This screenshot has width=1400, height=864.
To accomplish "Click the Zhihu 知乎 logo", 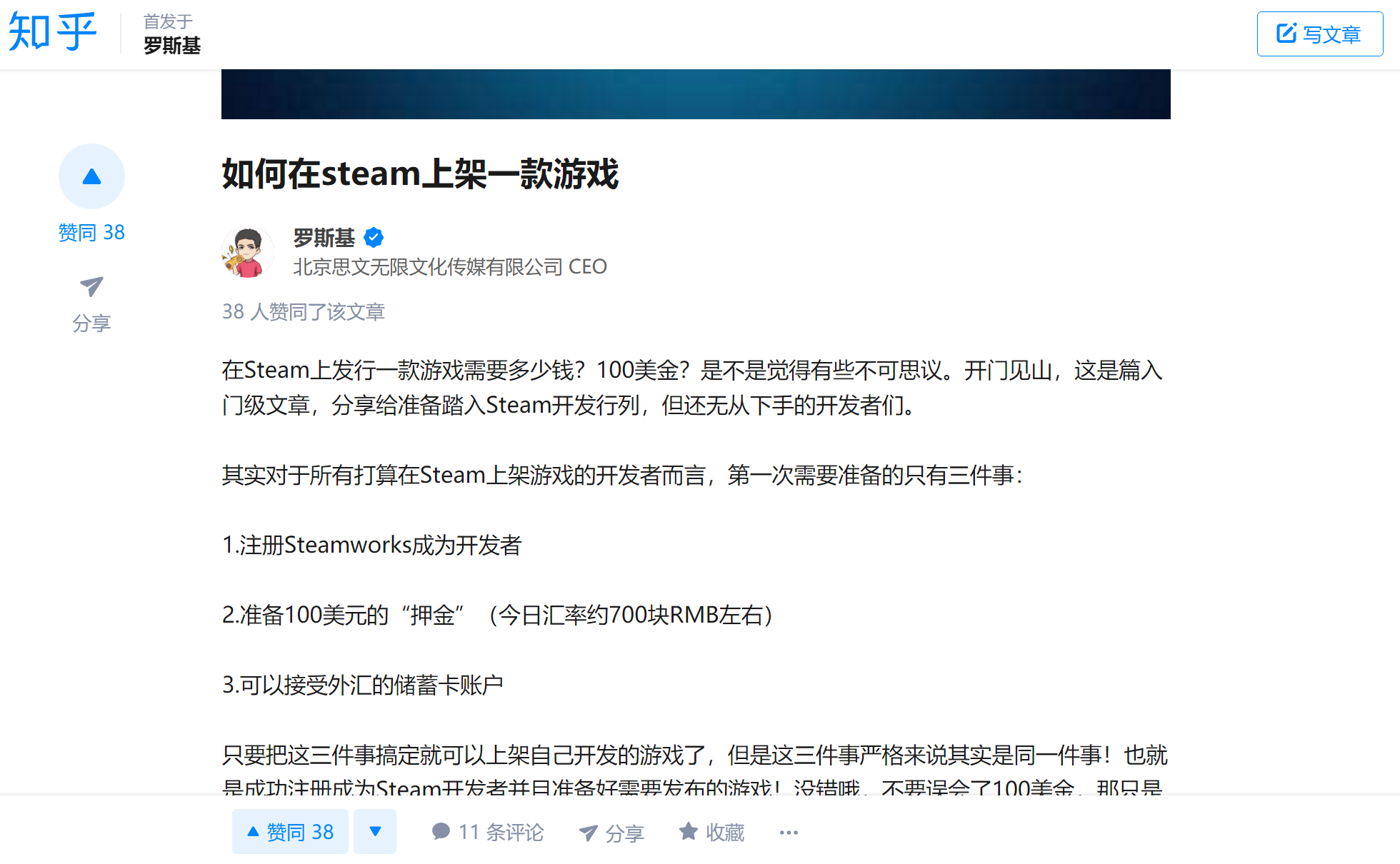I will pyautogui.click(x=53, y=32).
